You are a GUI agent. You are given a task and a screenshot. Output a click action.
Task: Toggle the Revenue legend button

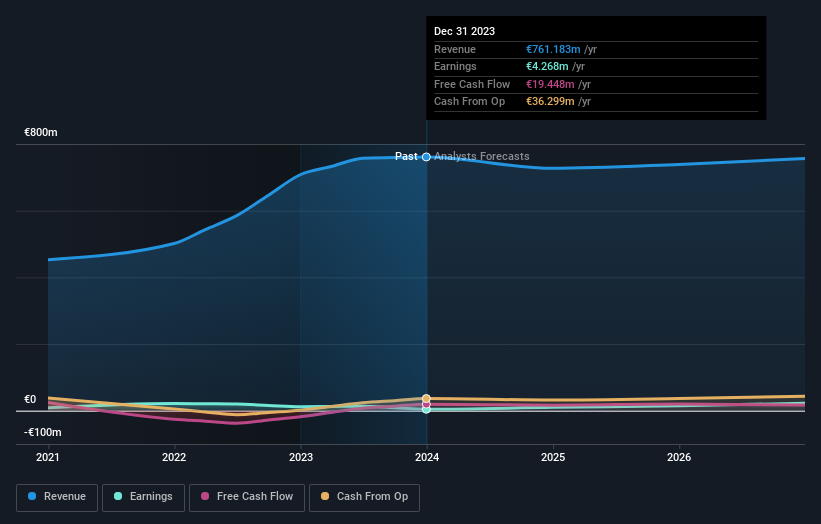click(x=57, y=497)
